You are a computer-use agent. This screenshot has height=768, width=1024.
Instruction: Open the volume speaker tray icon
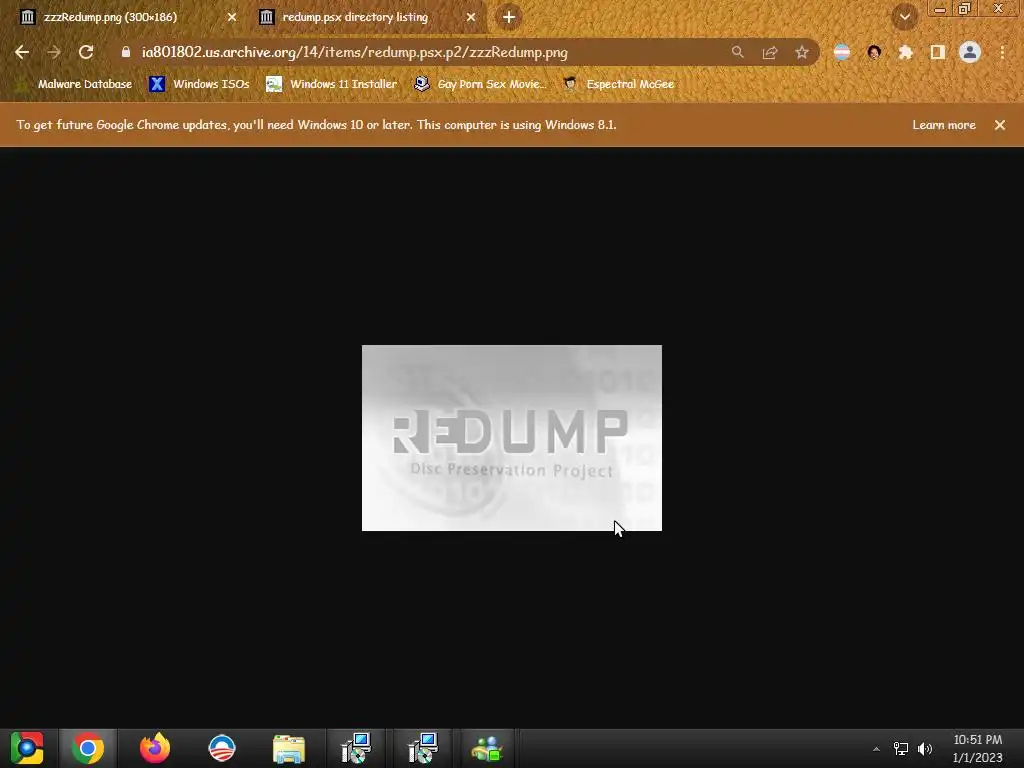925,749
